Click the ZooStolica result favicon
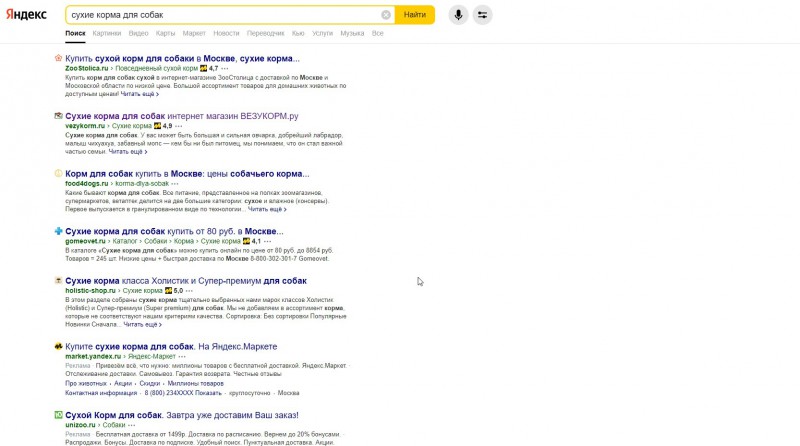 58,58
